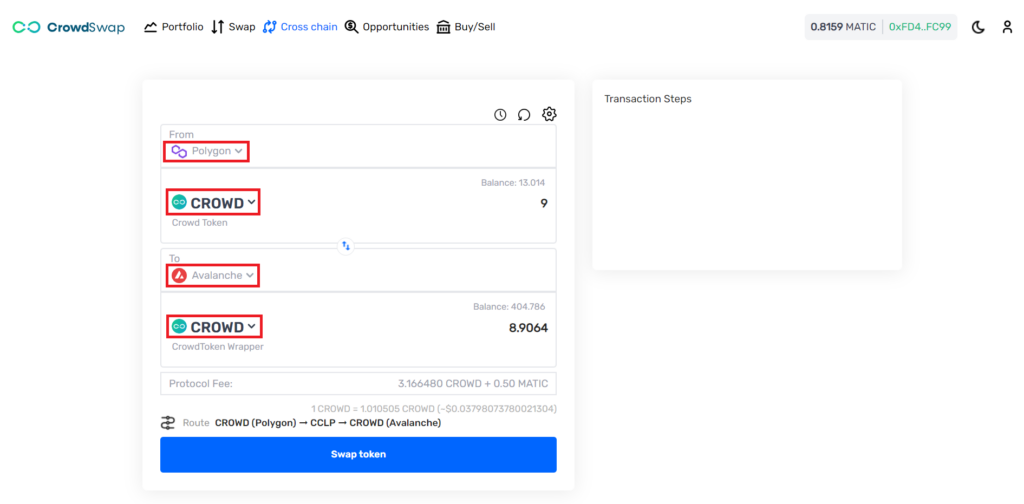Screen dimensions: 1024x504
Task: Click the Polygon chain logo
Action: (x=179, y=151)
